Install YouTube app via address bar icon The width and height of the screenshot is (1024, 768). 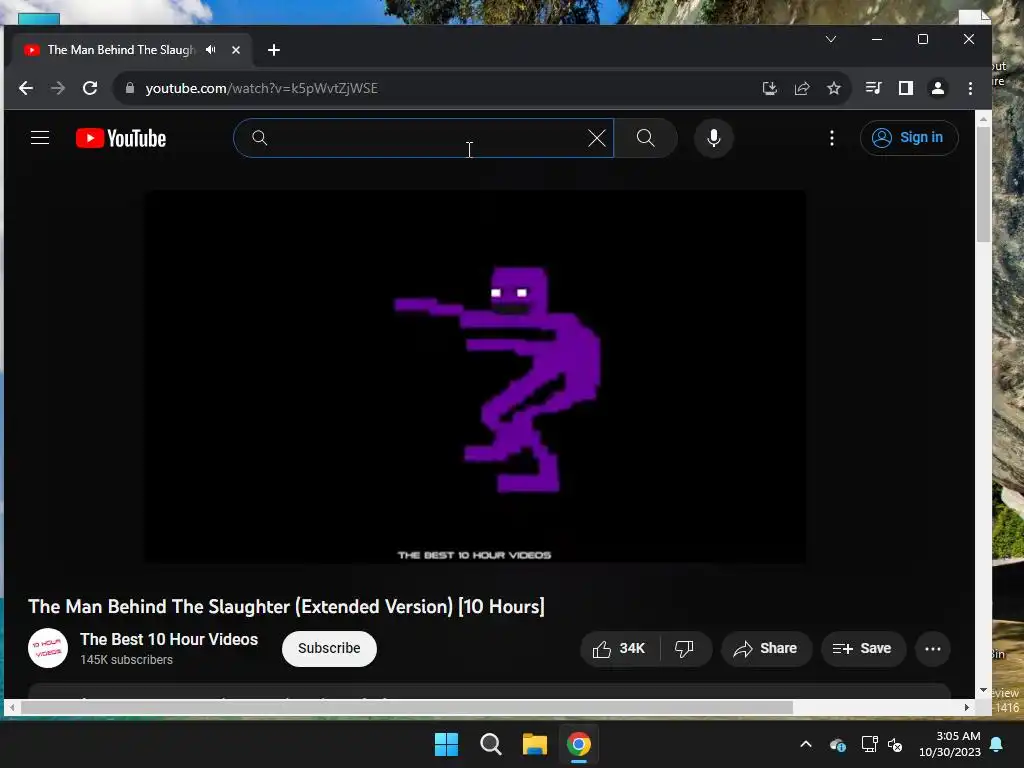[x=770, y=88]
